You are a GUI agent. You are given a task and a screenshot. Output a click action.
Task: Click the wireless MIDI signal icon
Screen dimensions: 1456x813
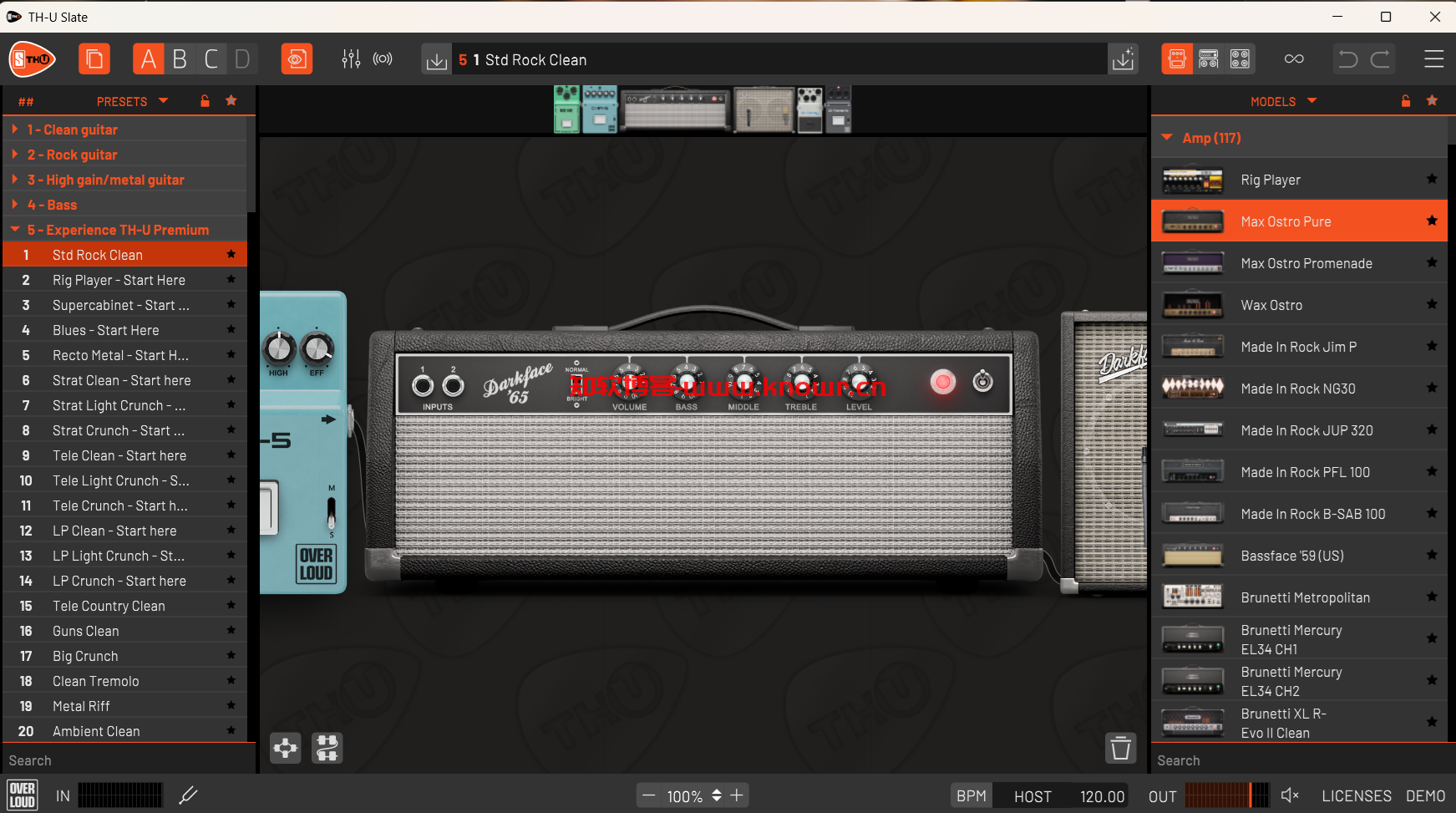[383, 59]
